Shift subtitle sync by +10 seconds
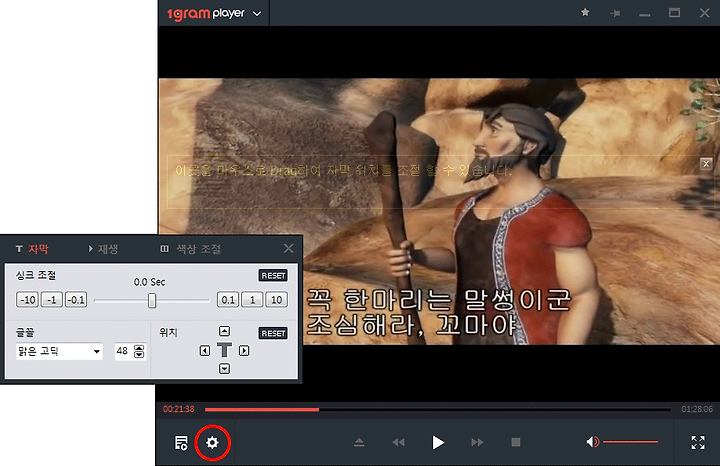 (x=276, y=300)
